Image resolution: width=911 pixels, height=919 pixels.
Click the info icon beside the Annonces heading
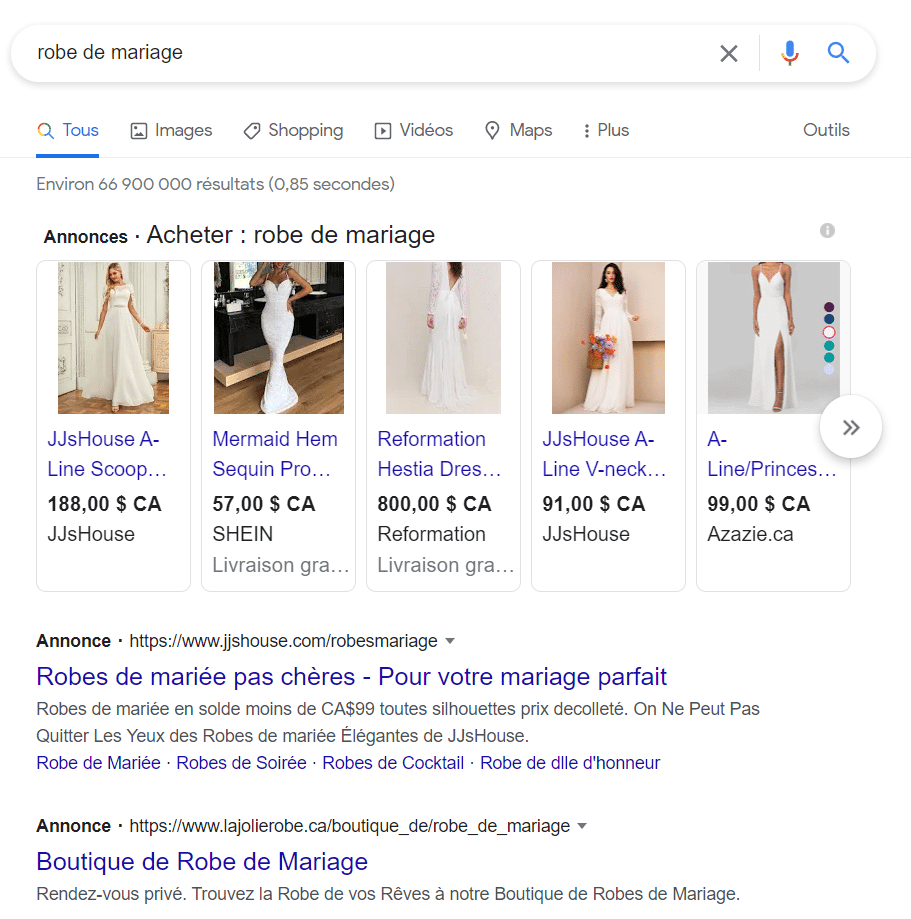827,230
